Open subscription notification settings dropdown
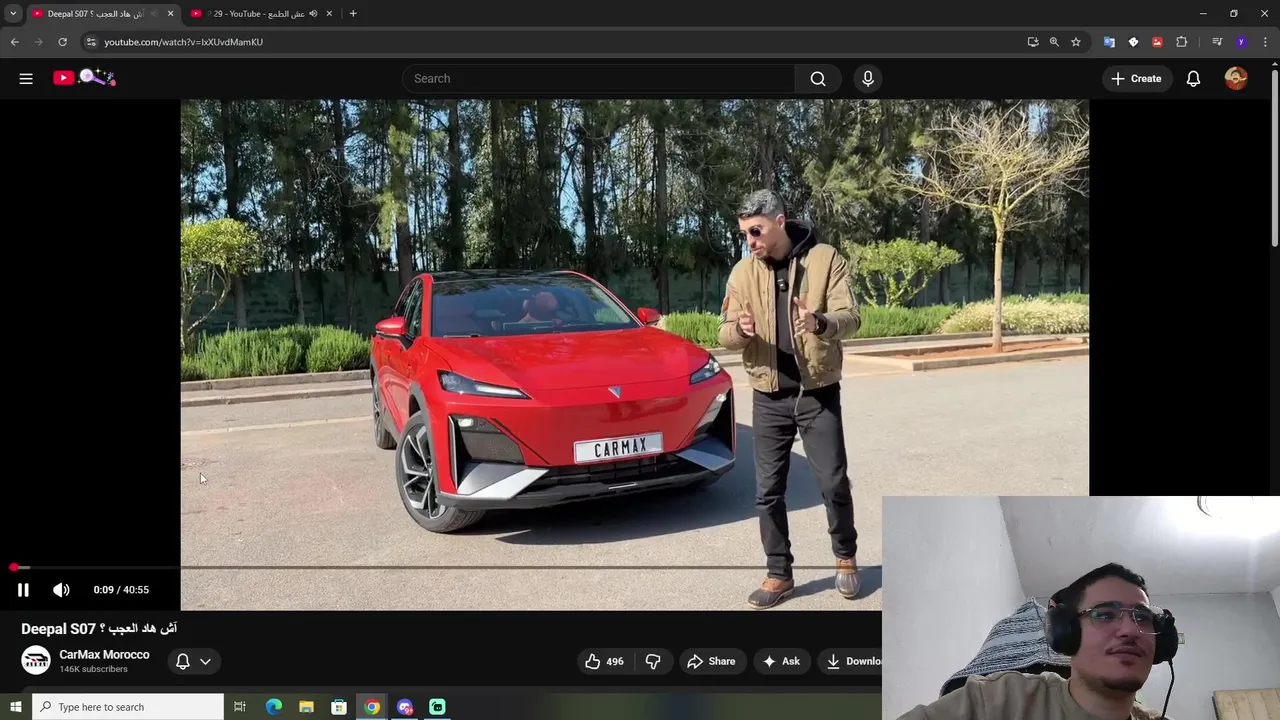The height and width of the screenshot is (720, 1280). pyautogui.click(x=193, y=661)
